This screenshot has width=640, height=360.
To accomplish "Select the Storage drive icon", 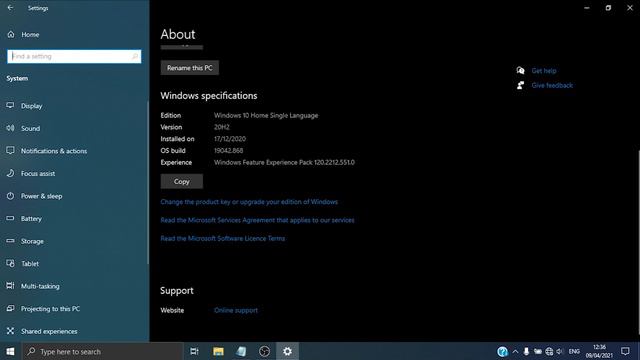I will [x=10, y=241].
